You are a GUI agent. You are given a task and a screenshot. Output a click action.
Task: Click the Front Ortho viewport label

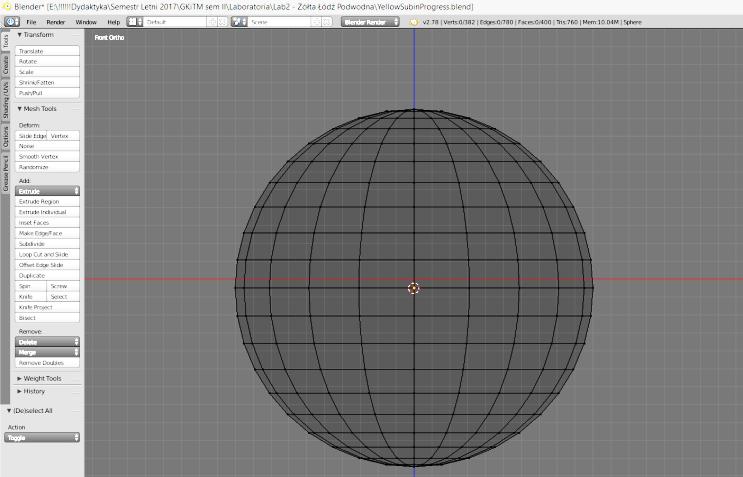[109, 37]
